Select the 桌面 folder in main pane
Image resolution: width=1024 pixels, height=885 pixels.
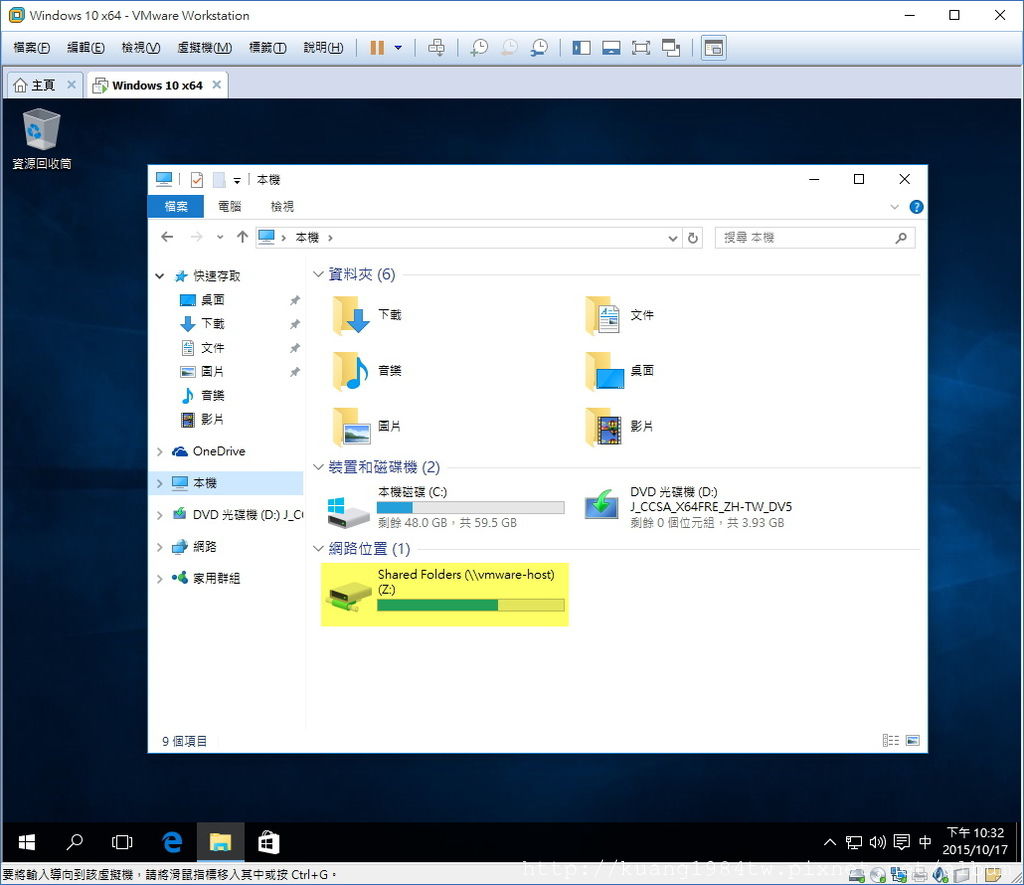(620, 371)
